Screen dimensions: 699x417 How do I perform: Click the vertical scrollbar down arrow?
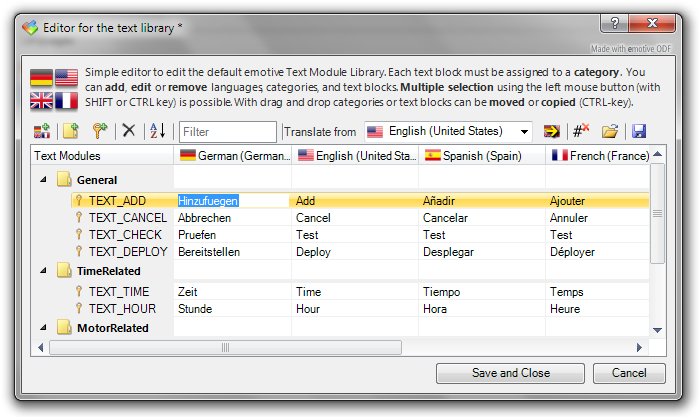pos(657,329)
